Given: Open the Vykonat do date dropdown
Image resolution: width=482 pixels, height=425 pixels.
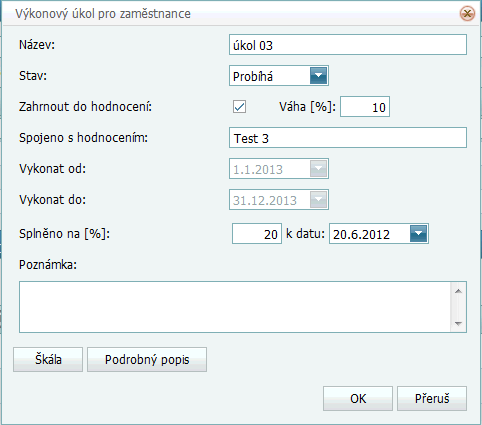Looking at the screenshot, I should pos(318,200).
